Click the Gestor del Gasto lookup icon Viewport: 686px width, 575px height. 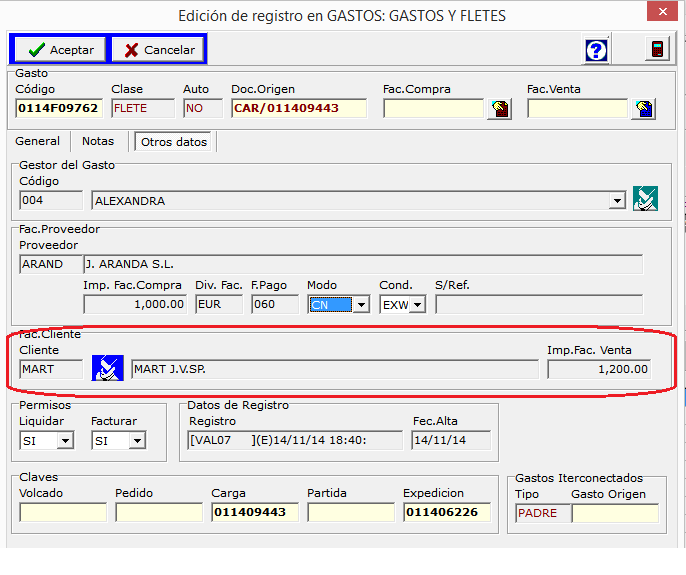click(645, 199)
